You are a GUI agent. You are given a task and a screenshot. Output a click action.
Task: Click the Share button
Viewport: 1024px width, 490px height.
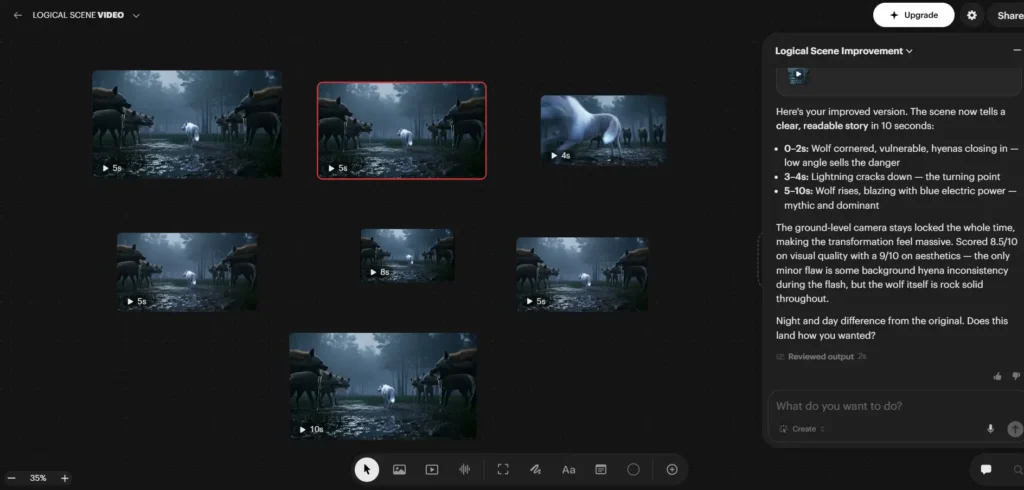1008,15
